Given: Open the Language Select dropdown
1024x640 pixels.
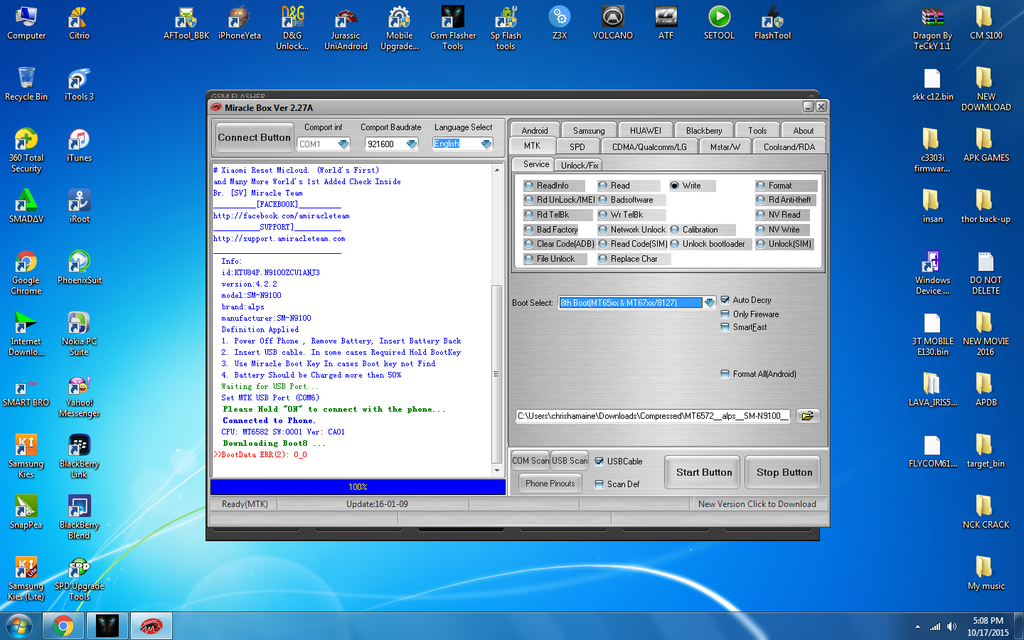Looking at the screenshot, I should 487,144.
